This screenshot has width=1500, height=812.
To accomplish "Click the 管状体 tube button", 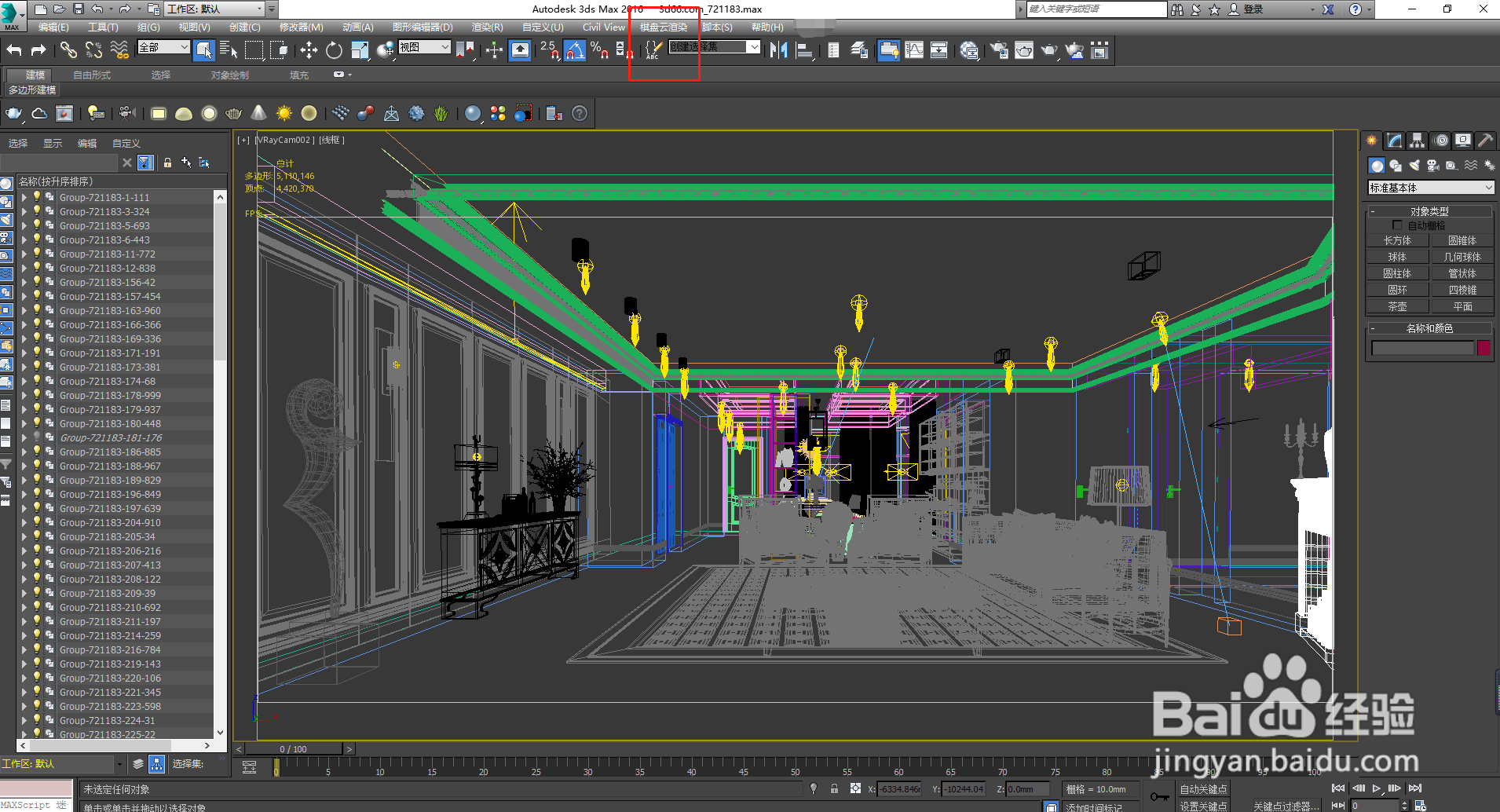I will point(1462,273).
